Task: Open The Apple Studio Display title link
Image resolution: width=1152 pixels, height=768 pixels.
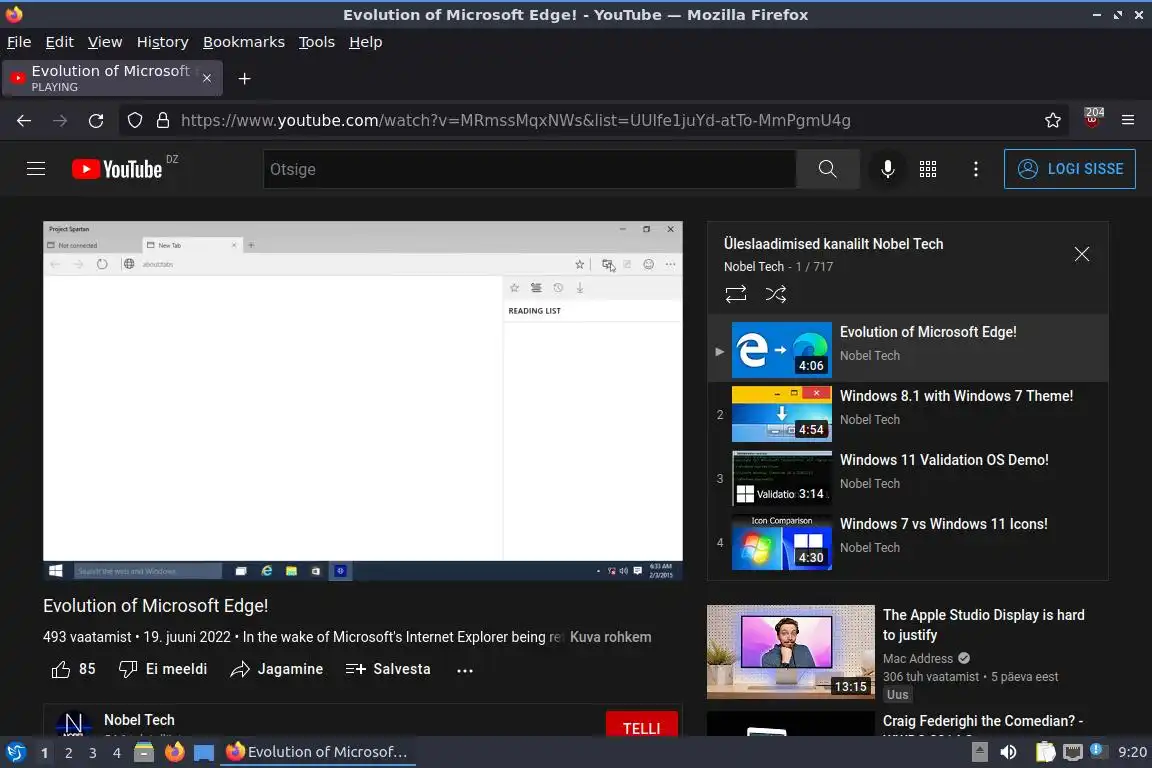Action: 983,625
